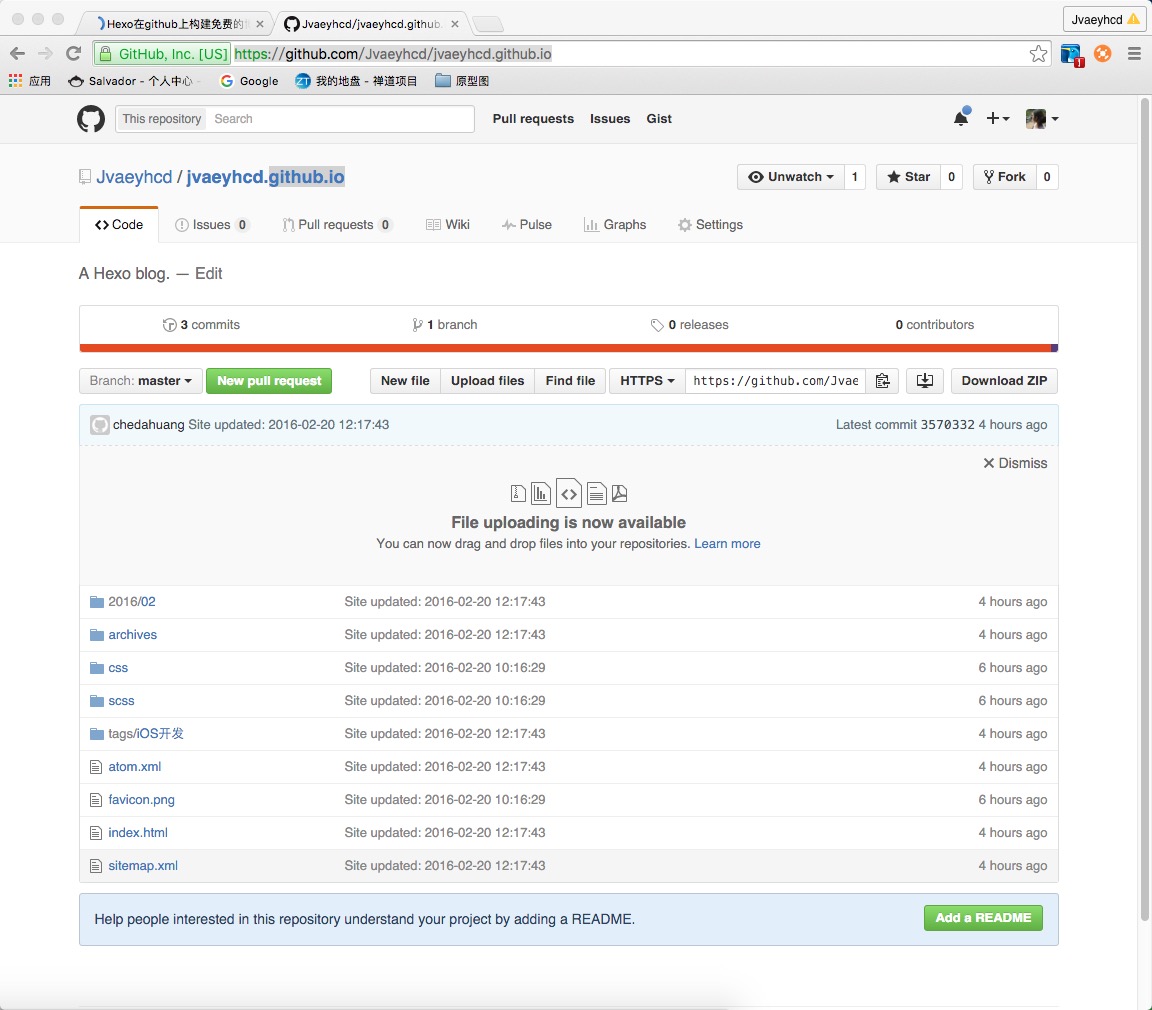Click the clone in Desktop icon button
Viewport: 1152px width, 1010px height.
(925, 380)
